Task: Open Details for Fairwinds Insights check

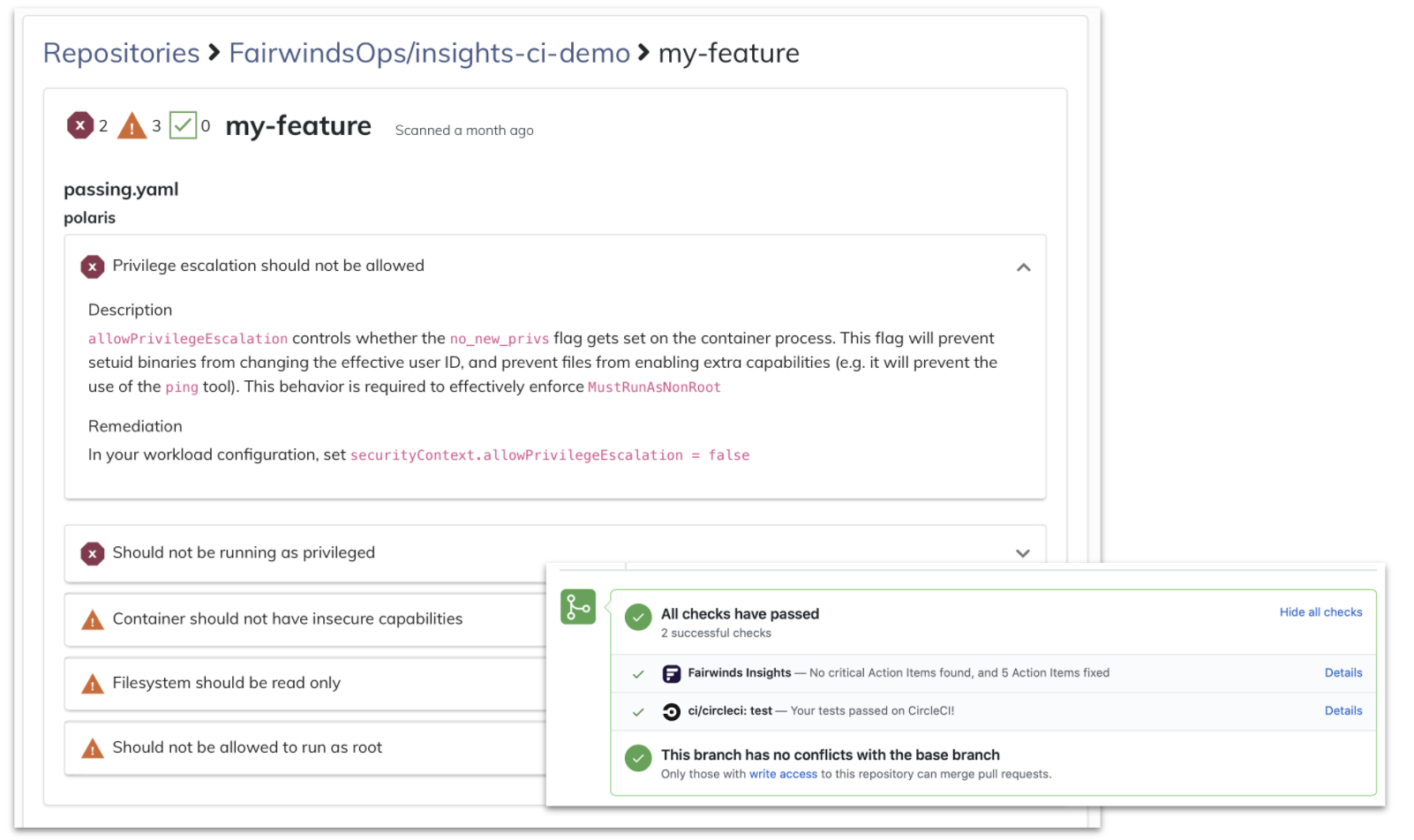Action: pos(1343,673)
